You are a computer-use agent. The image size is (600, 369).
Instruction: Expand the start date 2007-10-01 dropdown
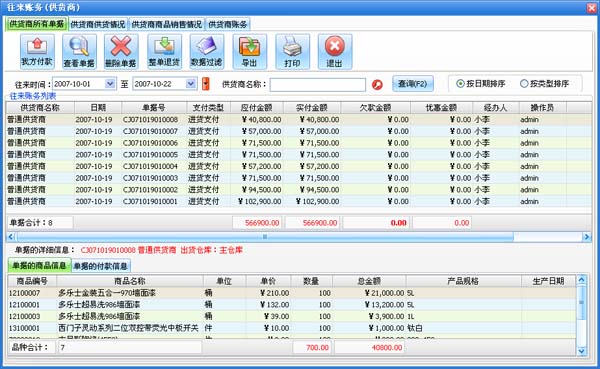click(110, 84)
